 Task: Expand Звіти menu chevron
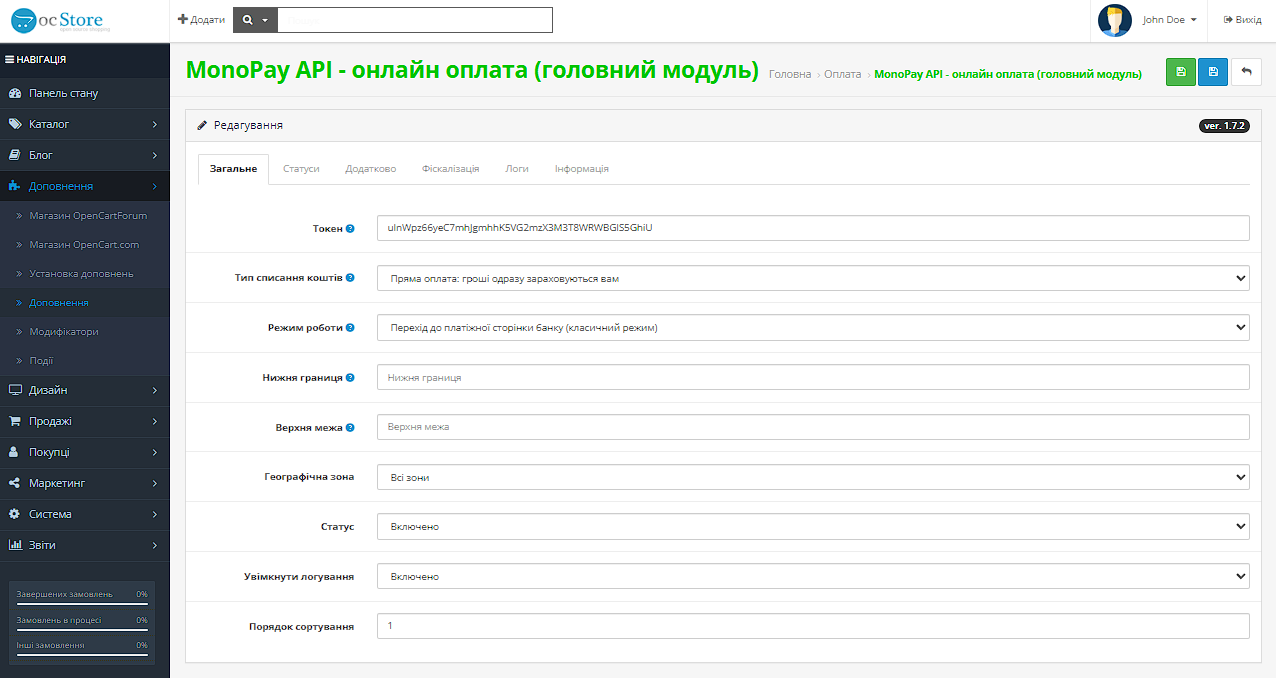(155, 545)
